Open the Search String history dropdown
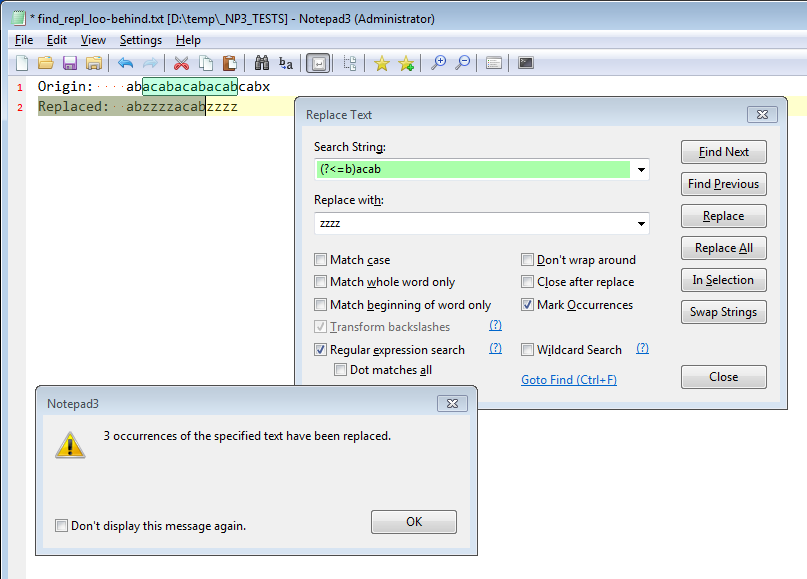807x579 pixels. point(640,169)
